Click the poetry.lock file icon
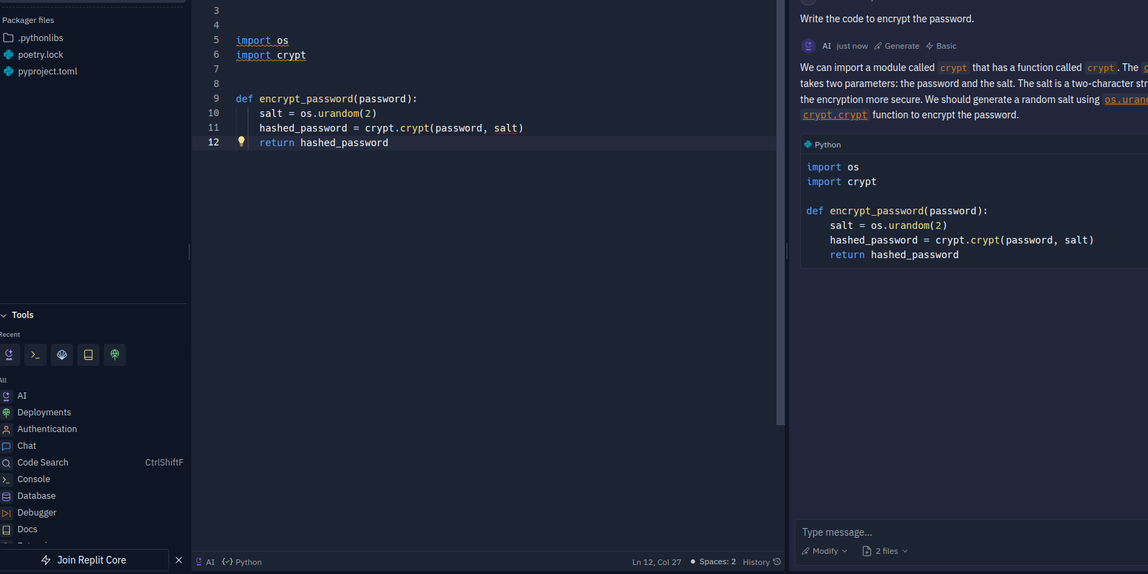Screen dimensions: 1148x574 (8, 55)
